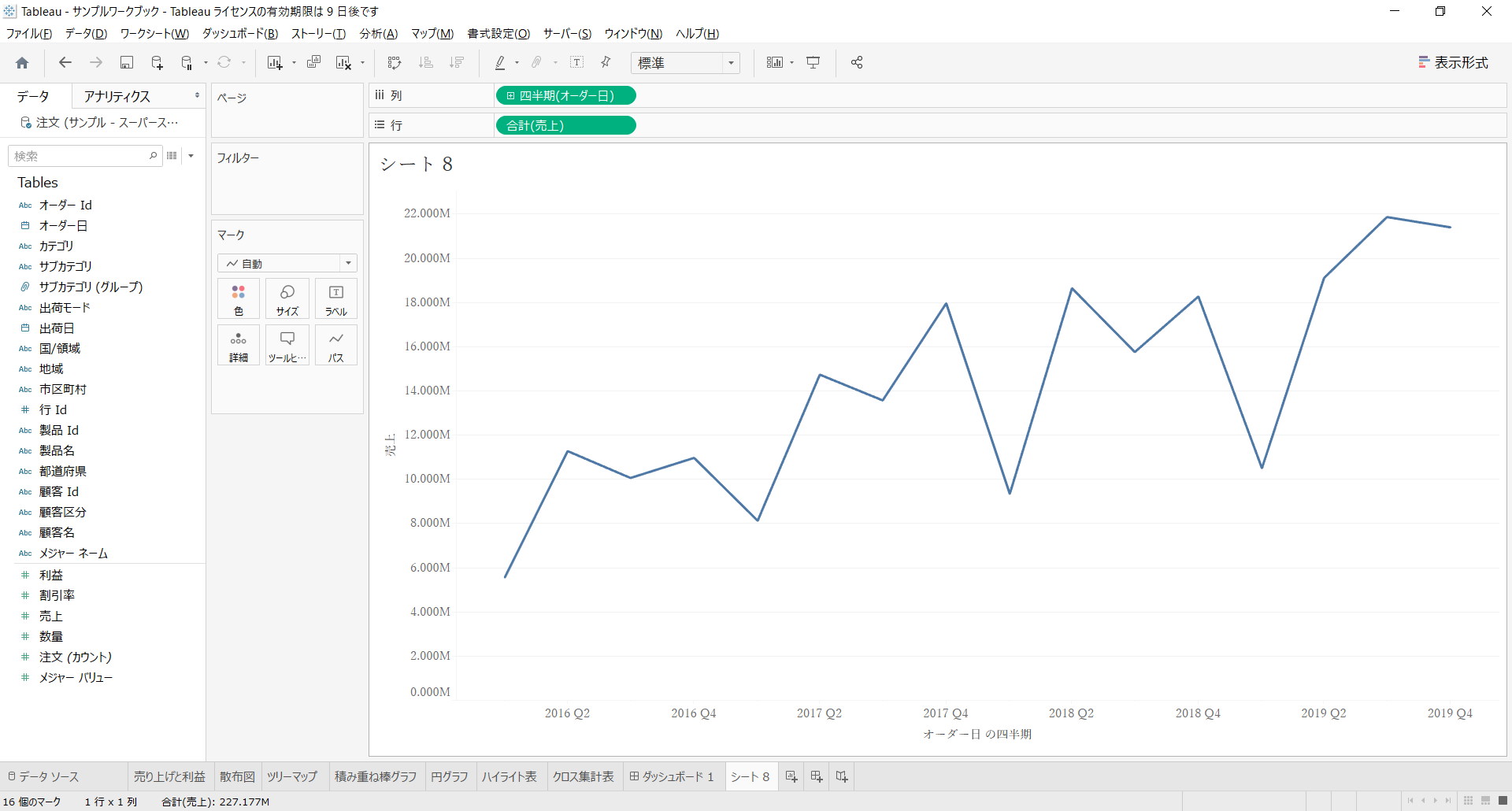Click the search magnifier in the data pane
Screen dimensions: 1512x811
(x=154, y=156)
